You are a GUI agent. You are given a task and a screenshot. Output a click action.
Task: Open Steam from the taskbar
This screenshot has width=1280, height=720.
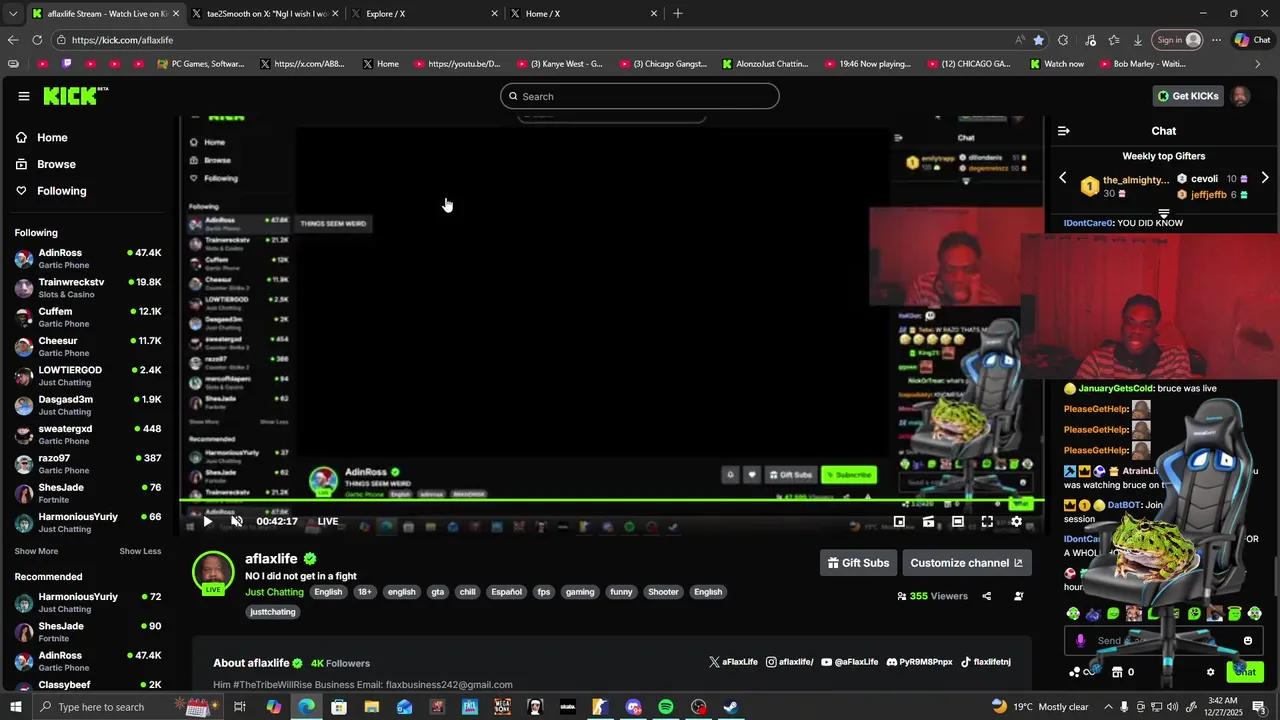(731, 707)
